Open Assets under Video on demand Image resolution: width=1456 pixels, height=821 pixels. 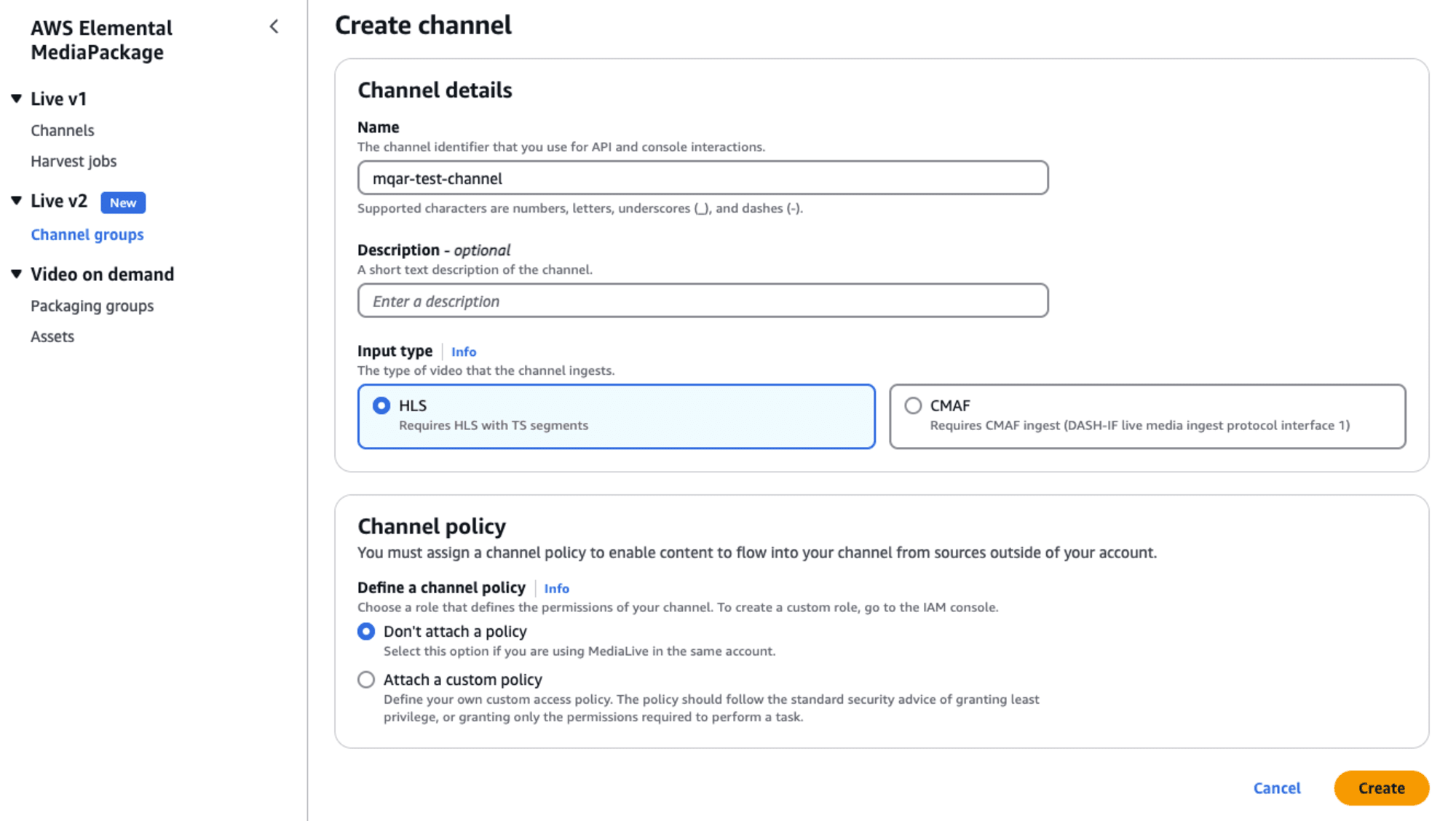pyautogui.click(x=52, y=336)
